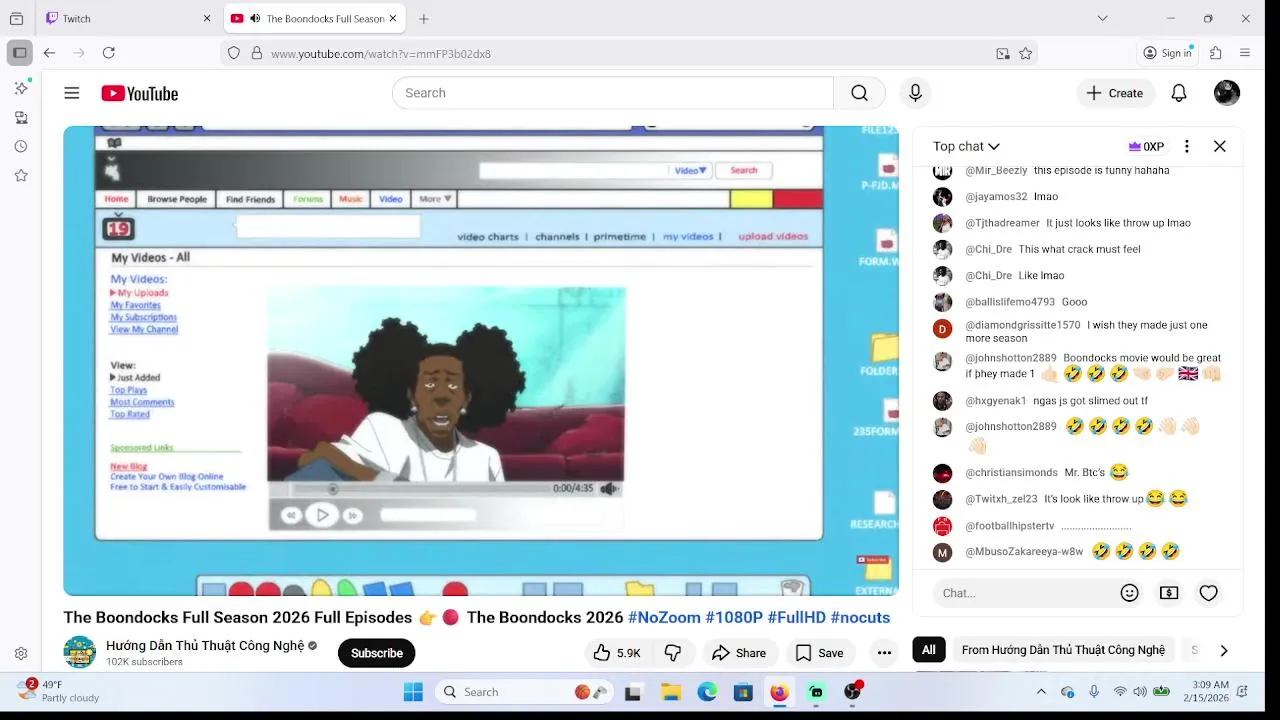Image resolution: width=1280 pixels, height=720 pixels.
Task: Open the chat emoji picker
Action: [x=1130, y=593]
